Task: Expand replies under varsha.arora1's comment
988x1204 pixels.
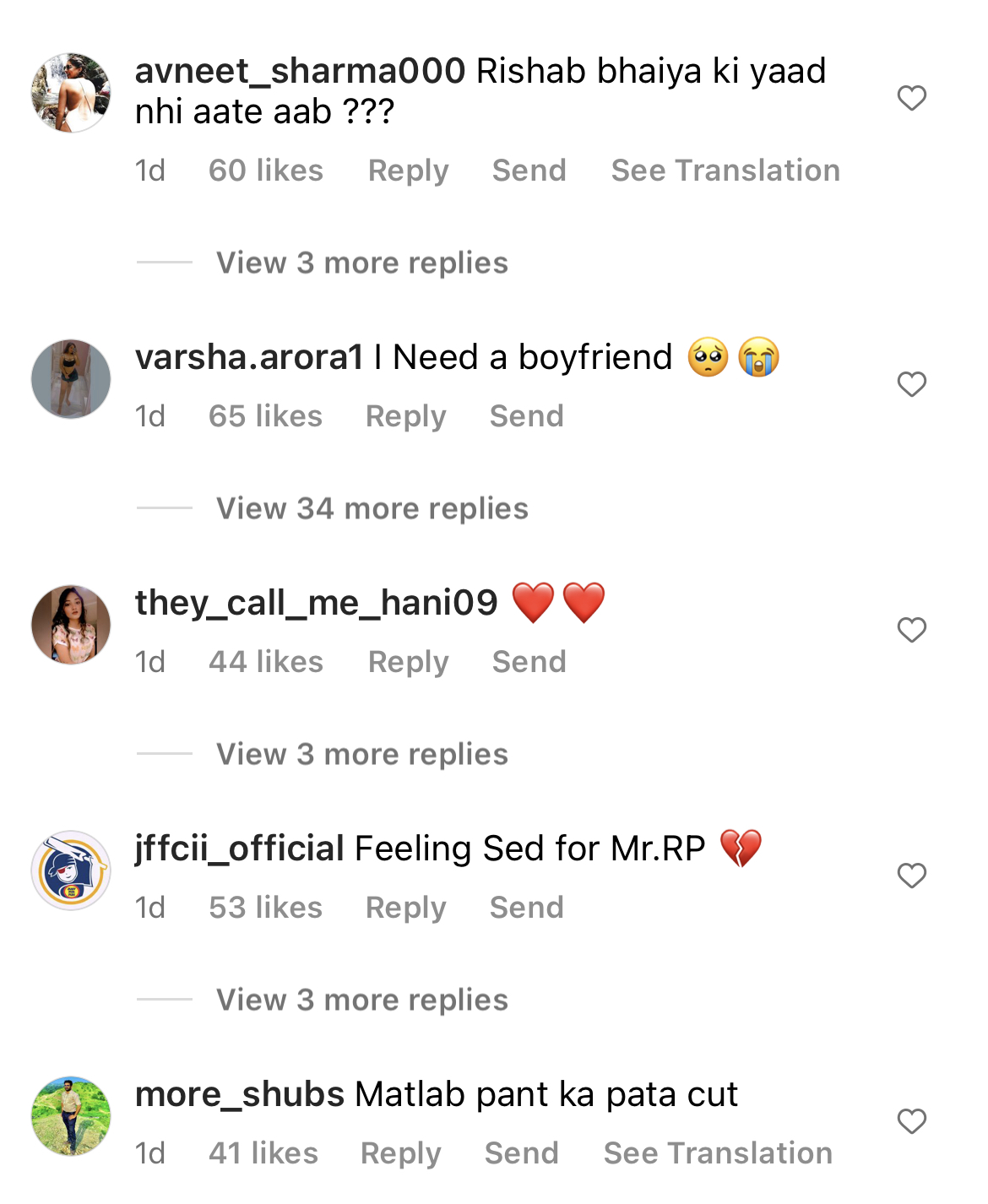Action: [371, 507]
